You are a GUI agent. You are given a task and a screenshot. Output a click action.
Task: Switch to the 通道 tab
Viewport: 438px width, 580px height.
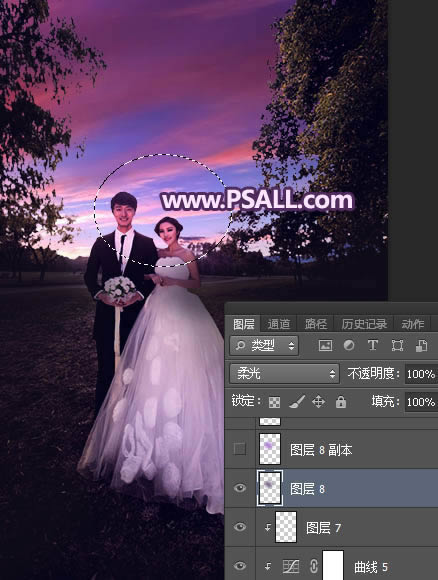(x=279, y=324)
